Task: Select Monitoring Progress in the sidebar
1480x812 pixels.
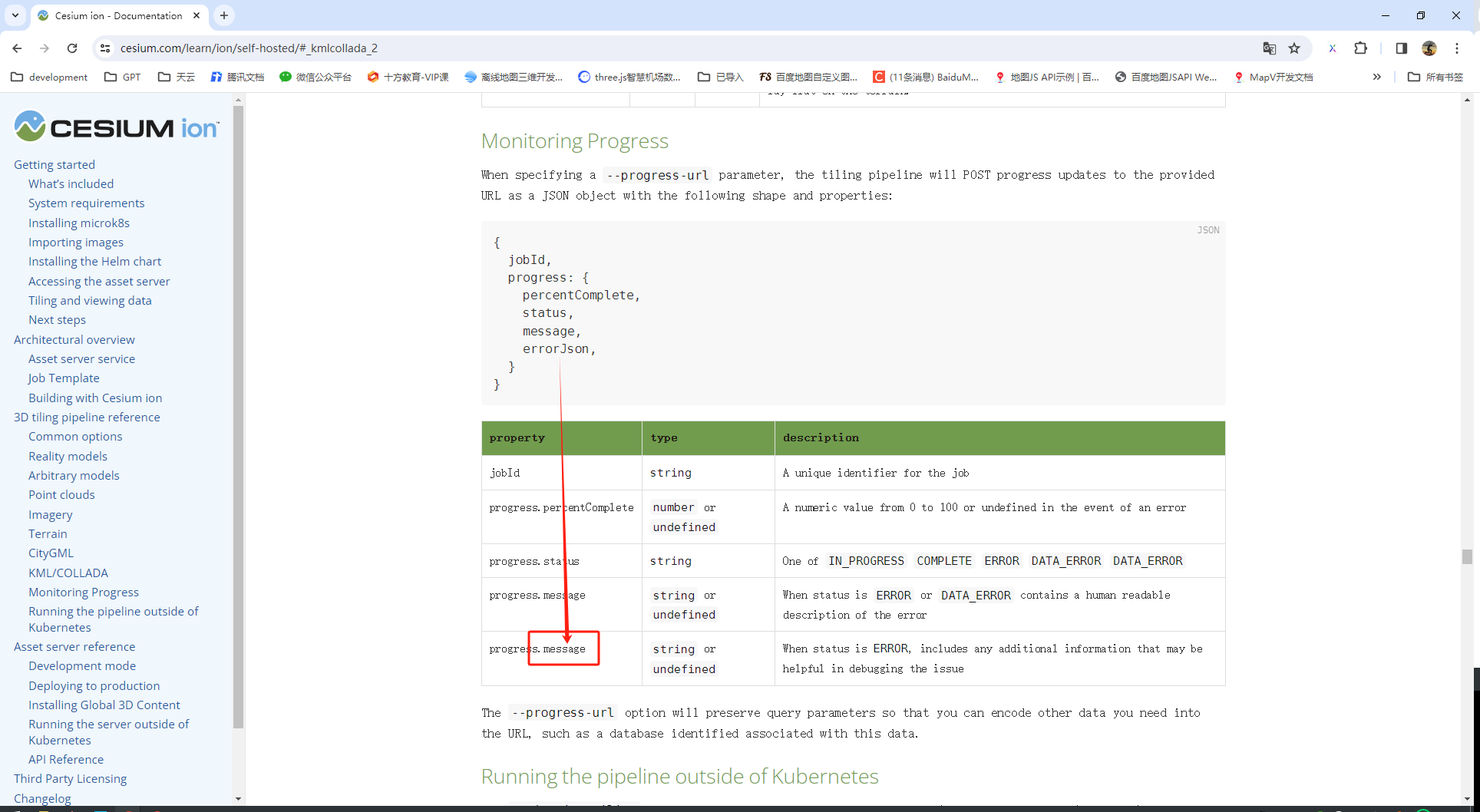Action: point(83,592)
